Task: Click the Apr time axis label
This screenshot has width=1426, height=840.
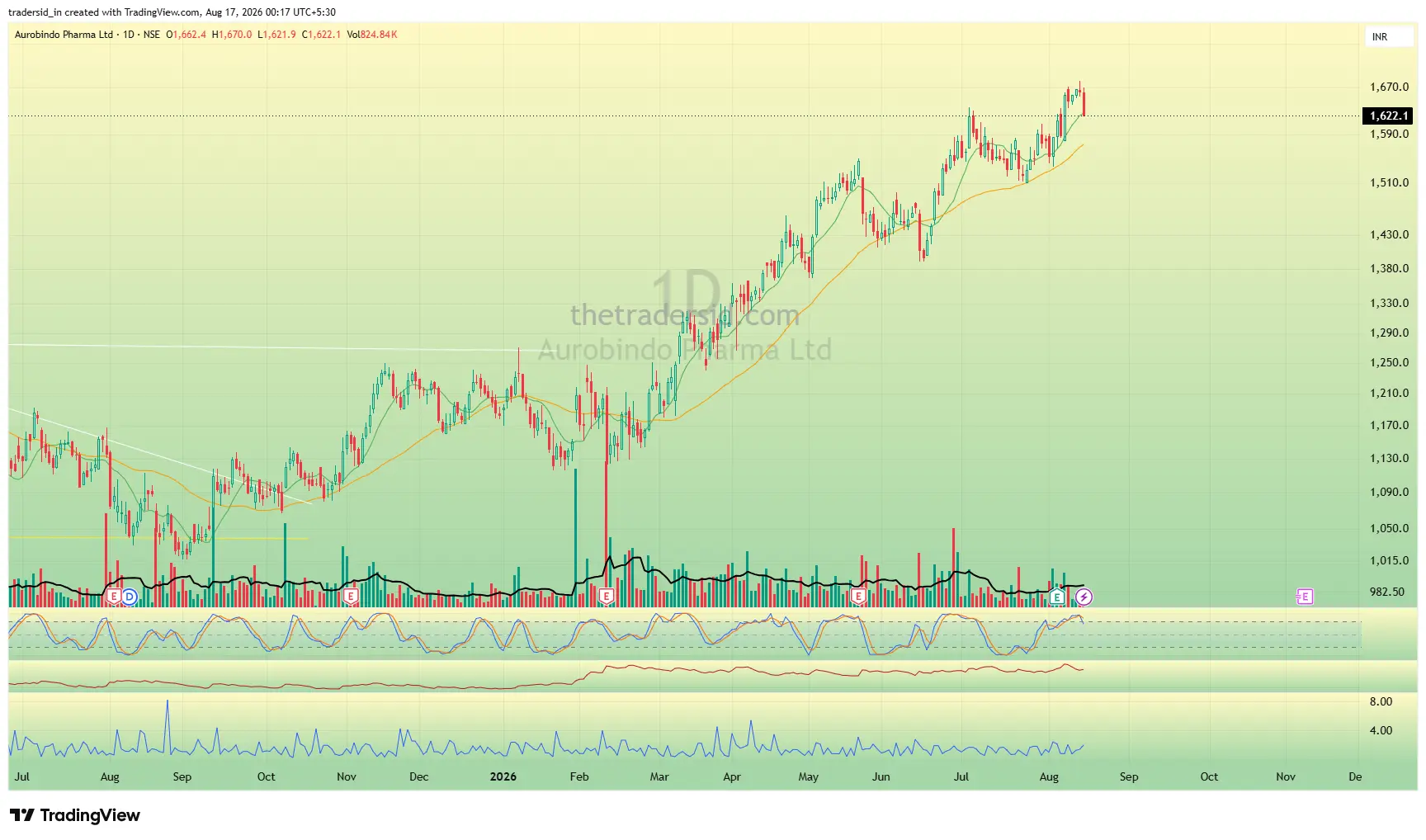Action: (x=731, y=776)
